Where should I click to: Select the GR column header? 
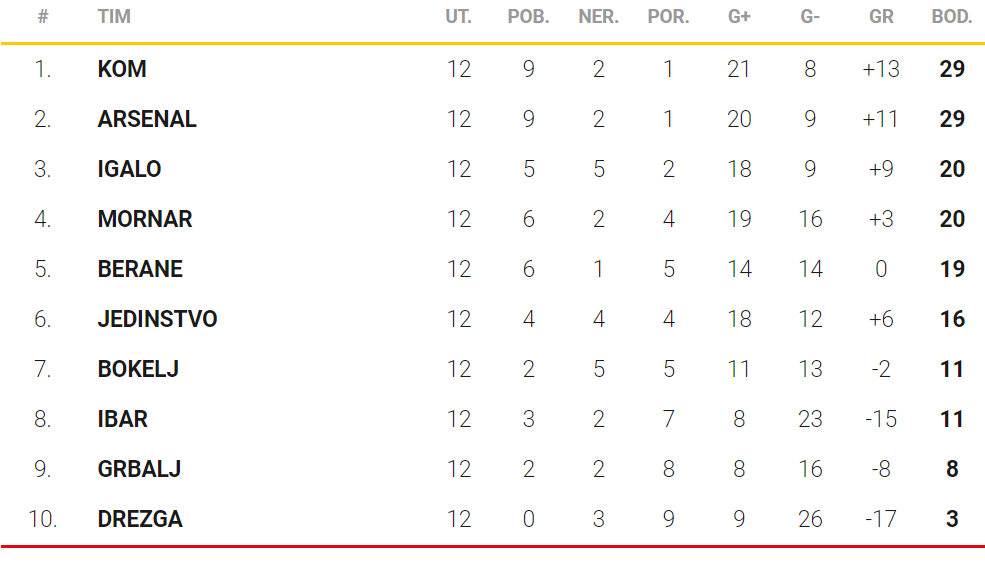tap(881, 17)
